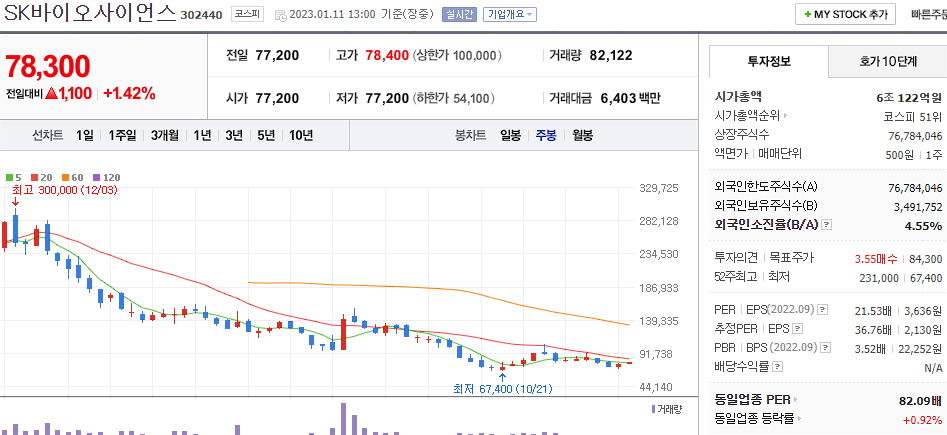
Task: Switch to the 투자정보 tab
Action: point(769,61)
